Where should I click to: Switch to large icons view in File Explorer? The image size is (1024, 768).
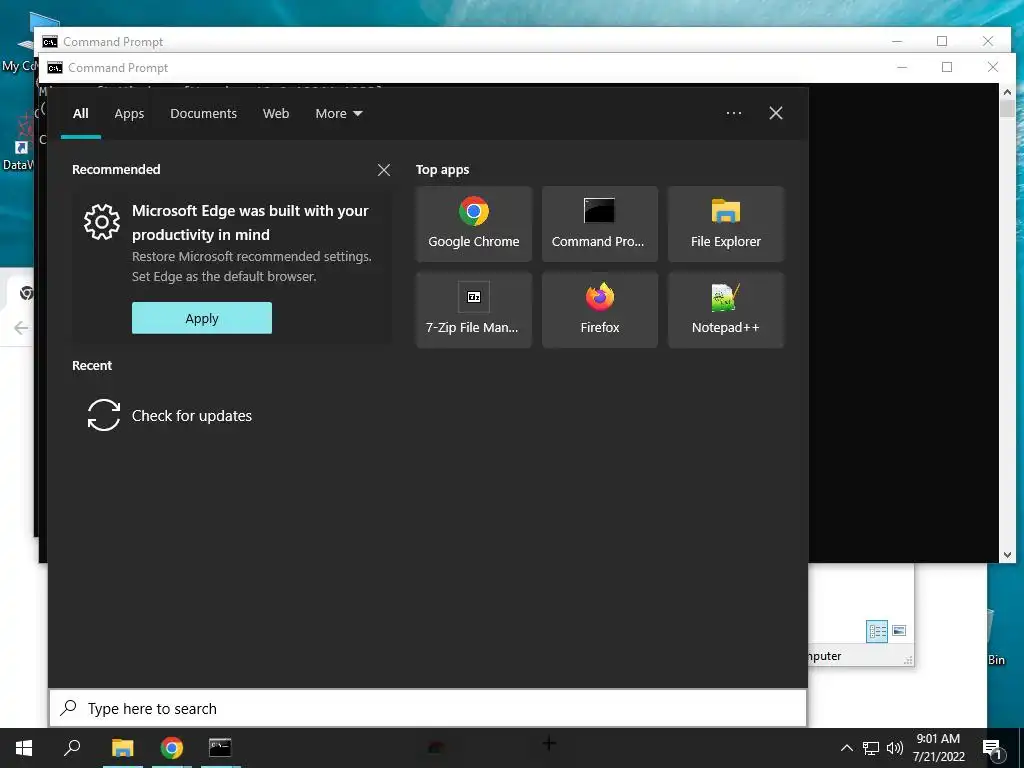(899, 631)
